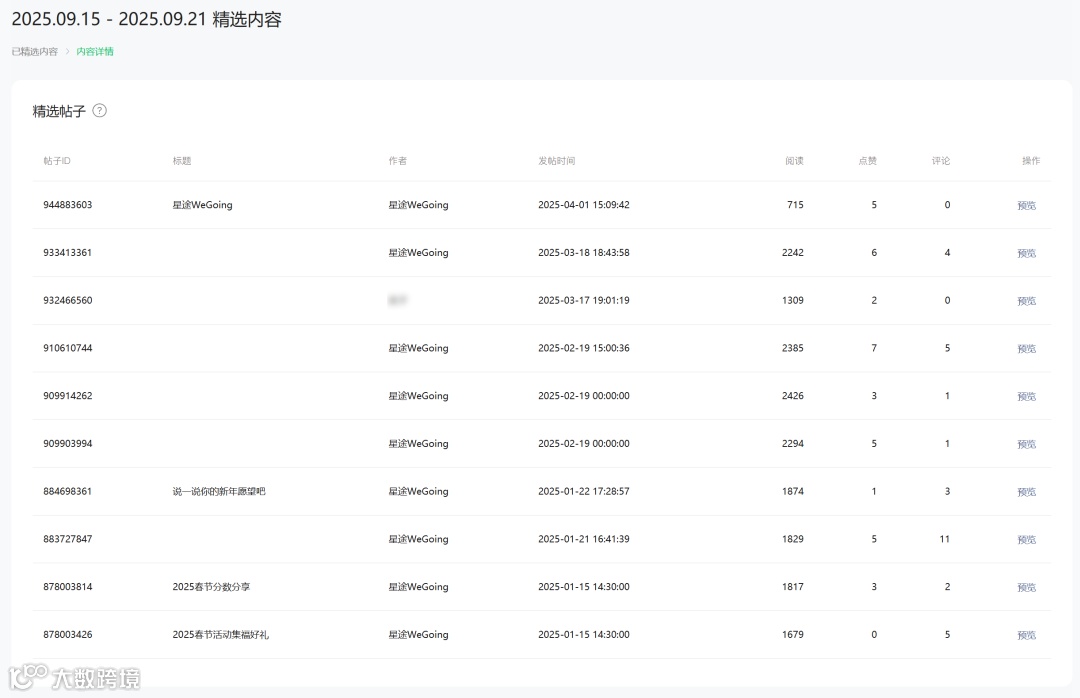Select post ID 944883603
This screenshot has width=1080, height=698.
click(x=68, y=205)
